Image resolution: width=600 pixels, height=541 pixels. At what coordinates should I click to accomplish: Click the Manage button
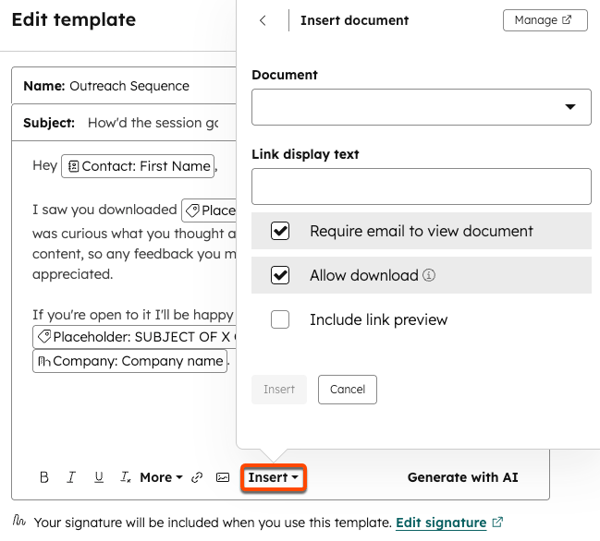pos(544,20)
